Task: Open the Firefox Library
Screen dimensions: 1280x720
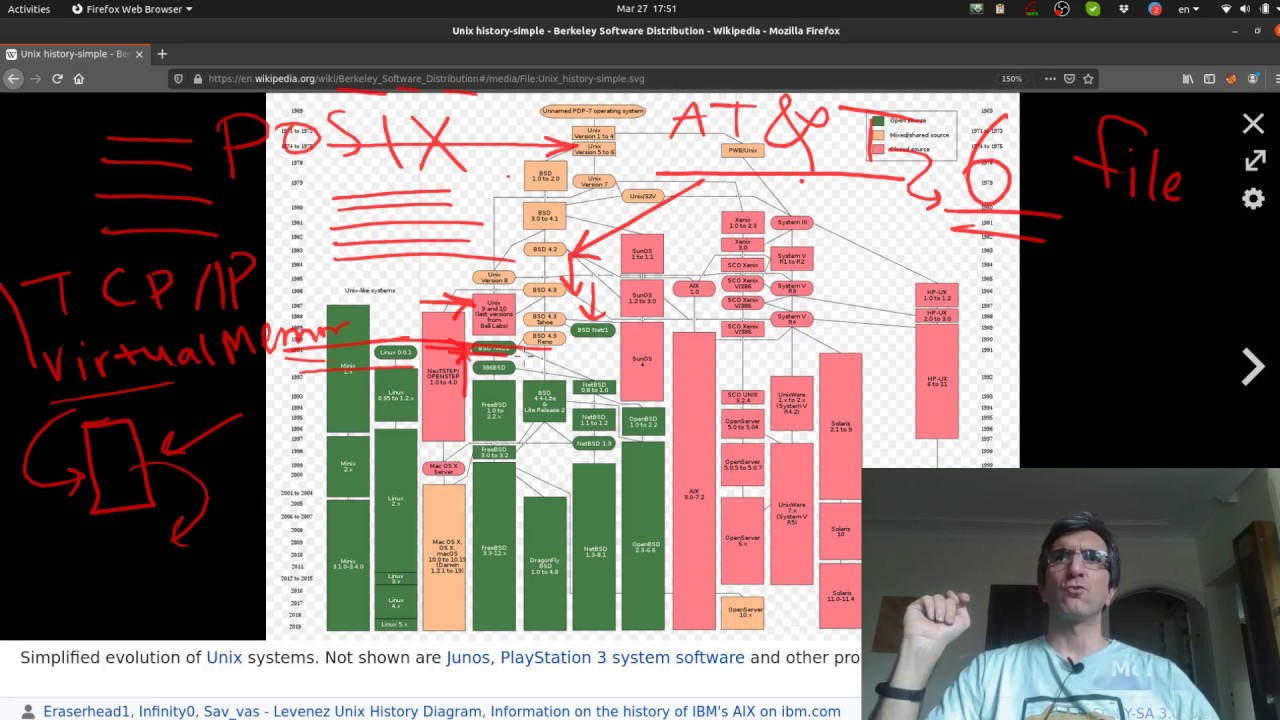Action: tap(1188, 79)
